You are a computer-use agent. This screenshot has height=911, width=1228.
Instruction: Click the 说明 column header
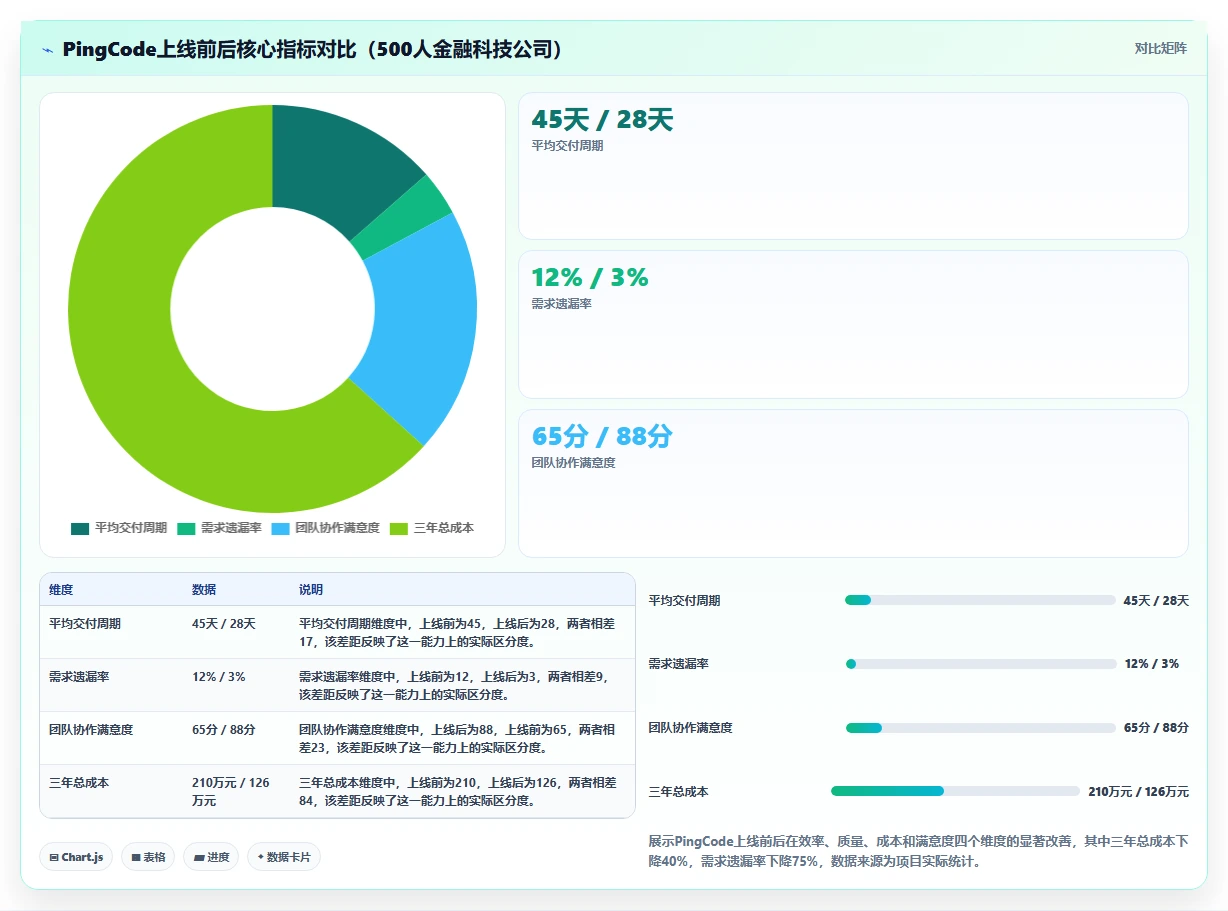311,590
